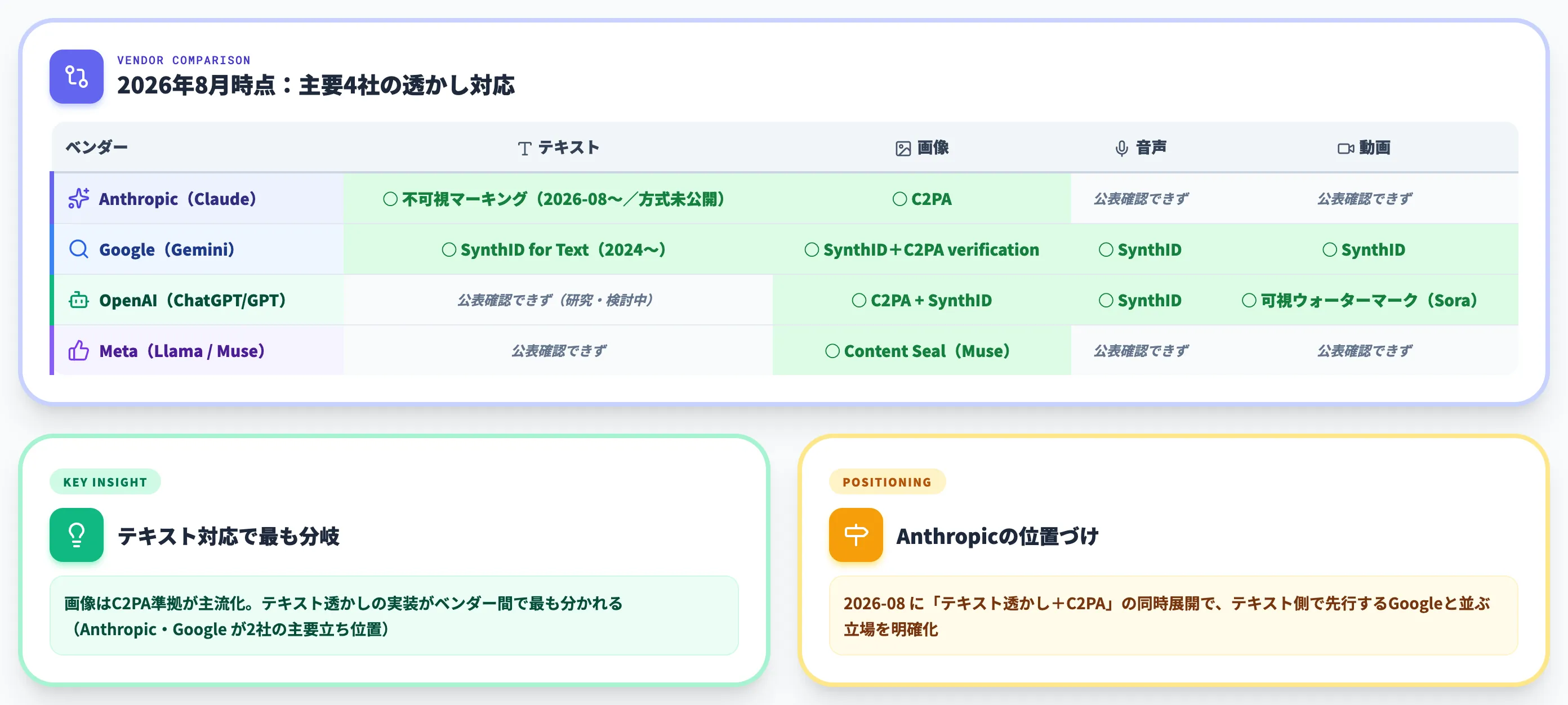Click Anthropic video cell 公表確認できず

tap(1364, 198)
